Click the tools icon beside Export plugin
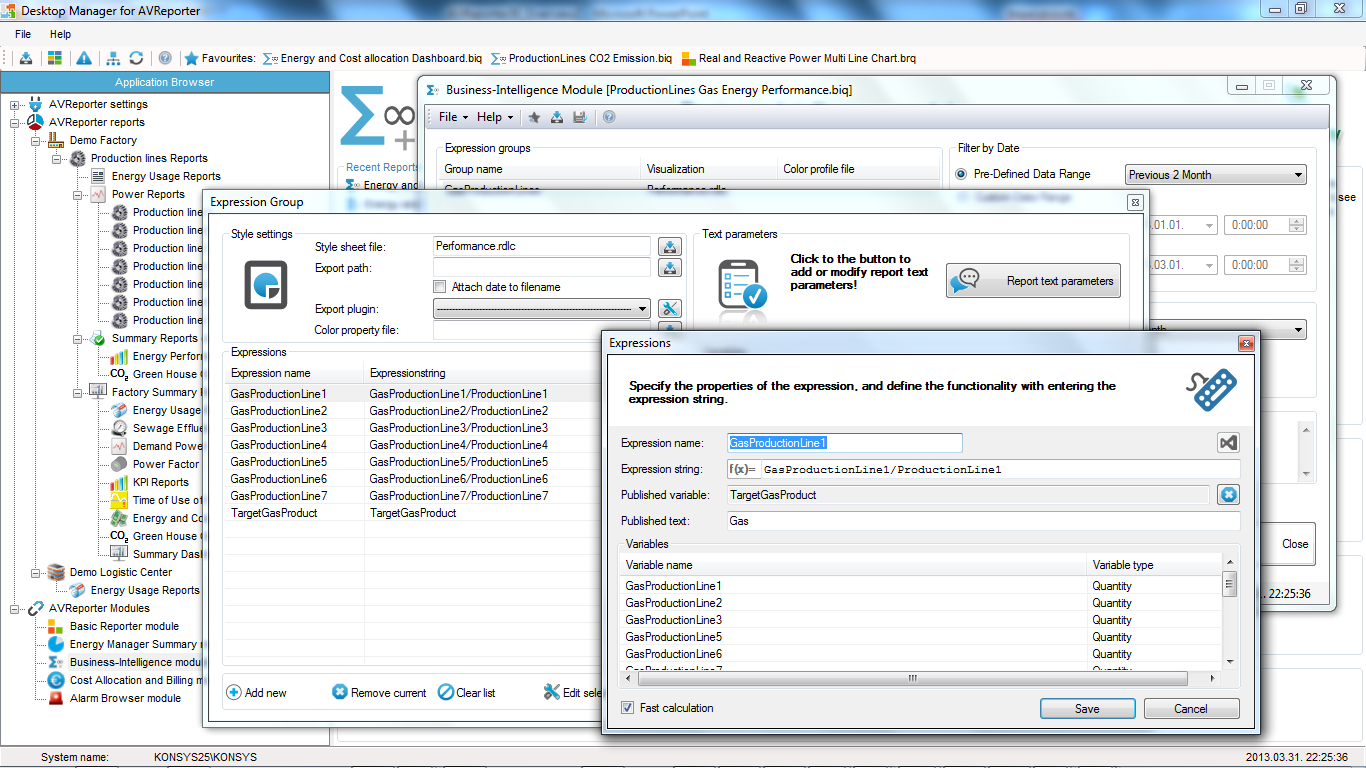The image size is (1366, 768). pyautogui.click(x=670, y=309)
